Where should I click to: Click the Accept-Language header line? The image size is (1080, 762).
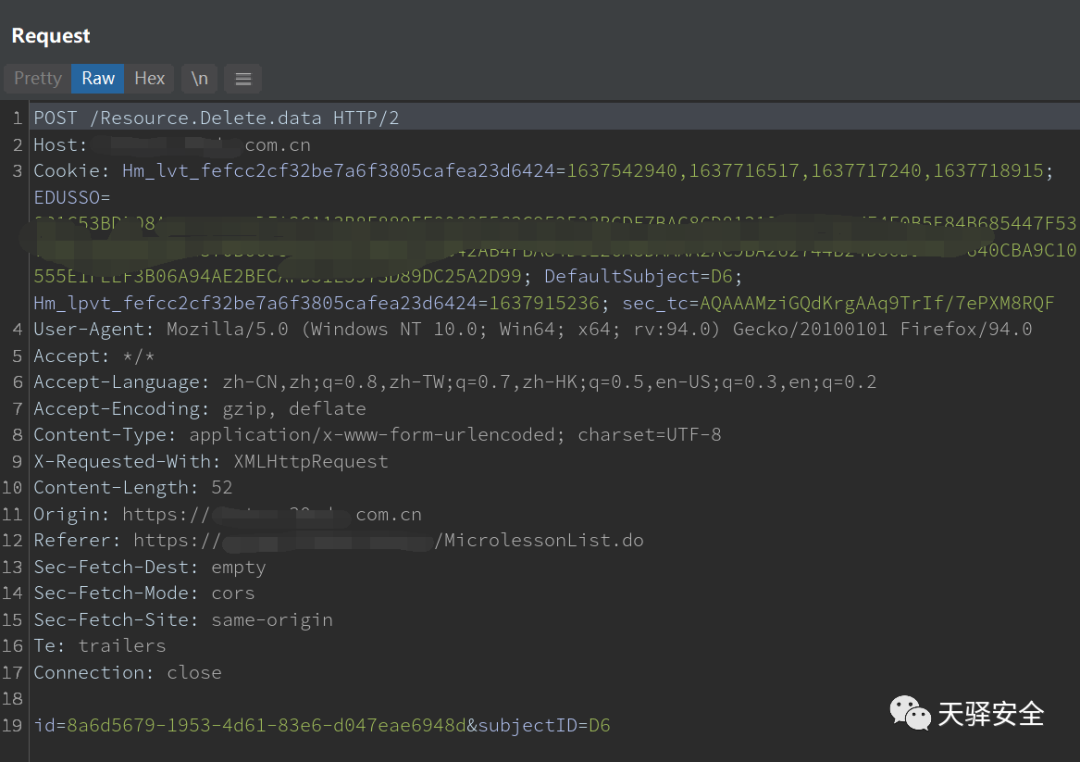point(455,382)
